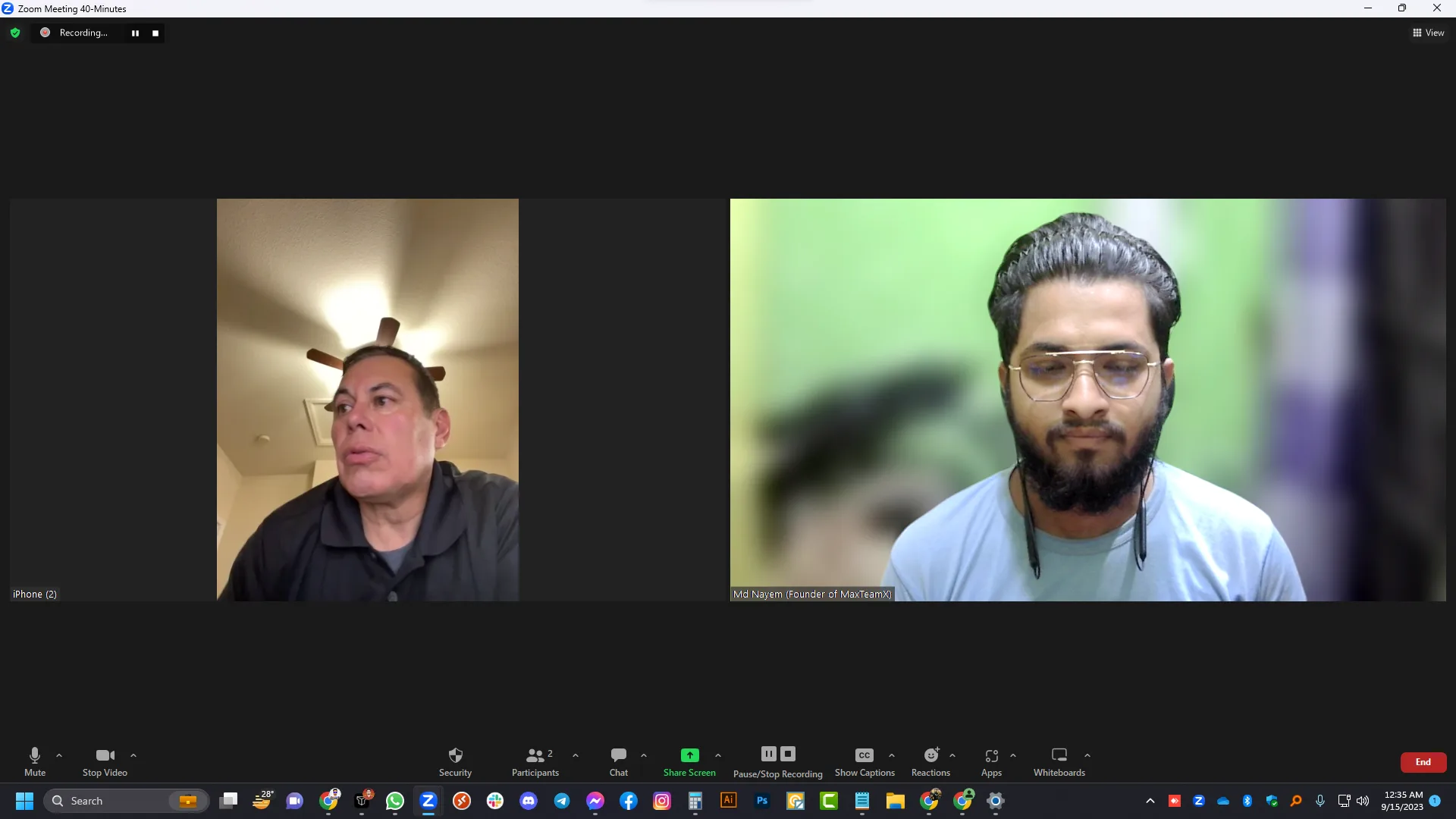Expand Share Screen options arrow
This screenshot has height=819, width=1456.
tap(718, 755)
